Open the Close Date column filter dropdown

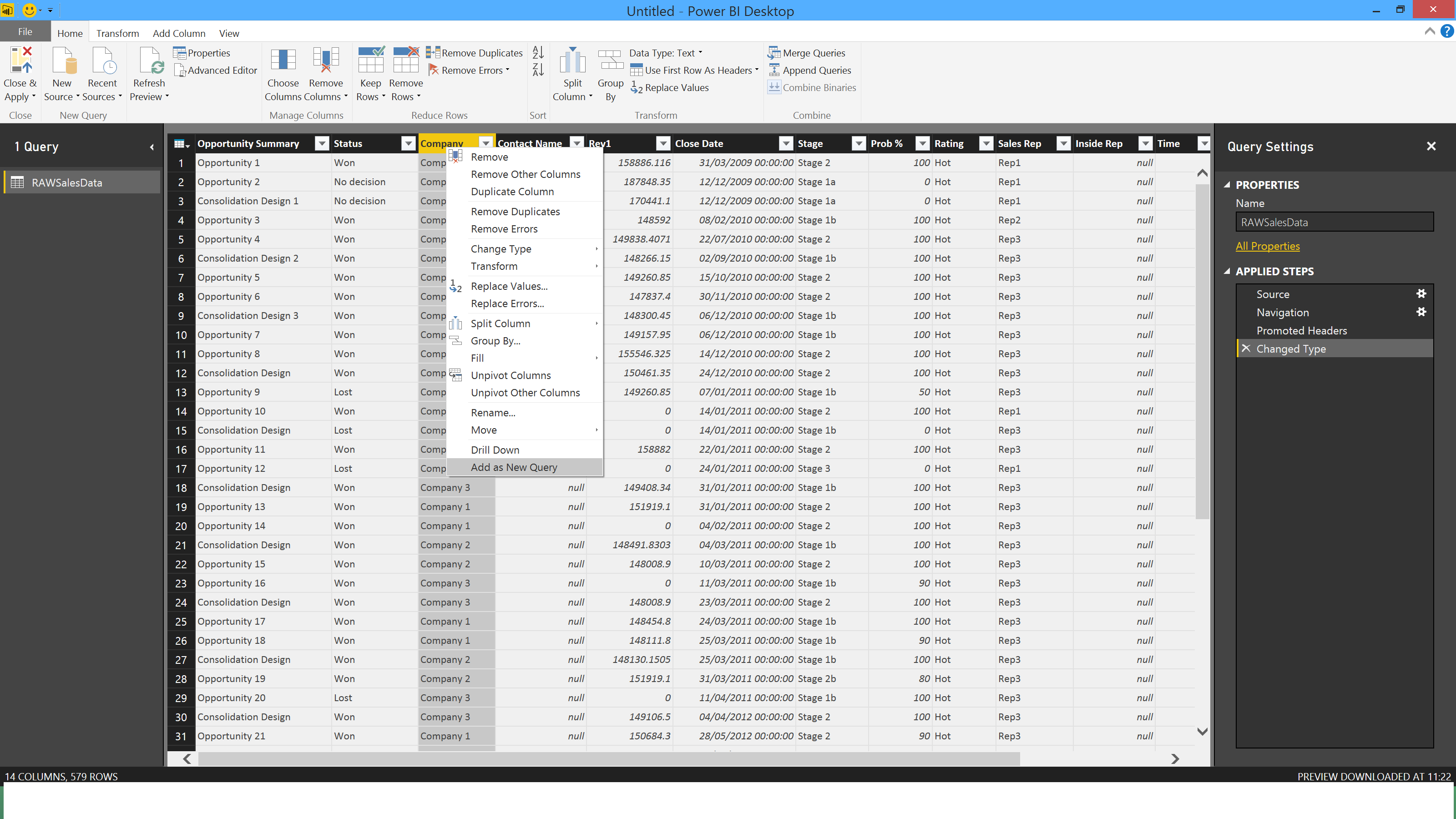coord(786,144)
